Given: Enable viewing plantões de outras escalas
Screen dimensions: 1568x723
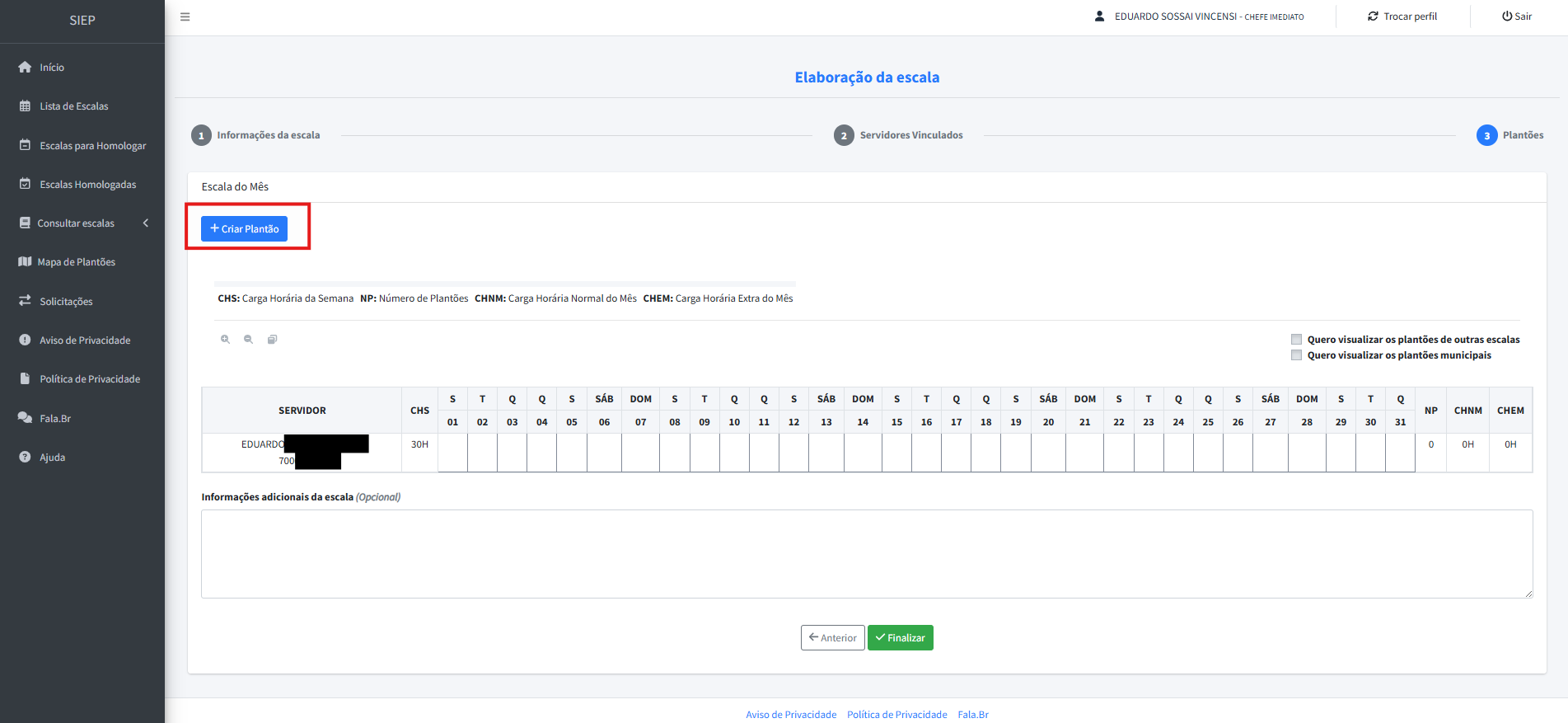Looking at the screenshot, I should tap(1296, 340).
